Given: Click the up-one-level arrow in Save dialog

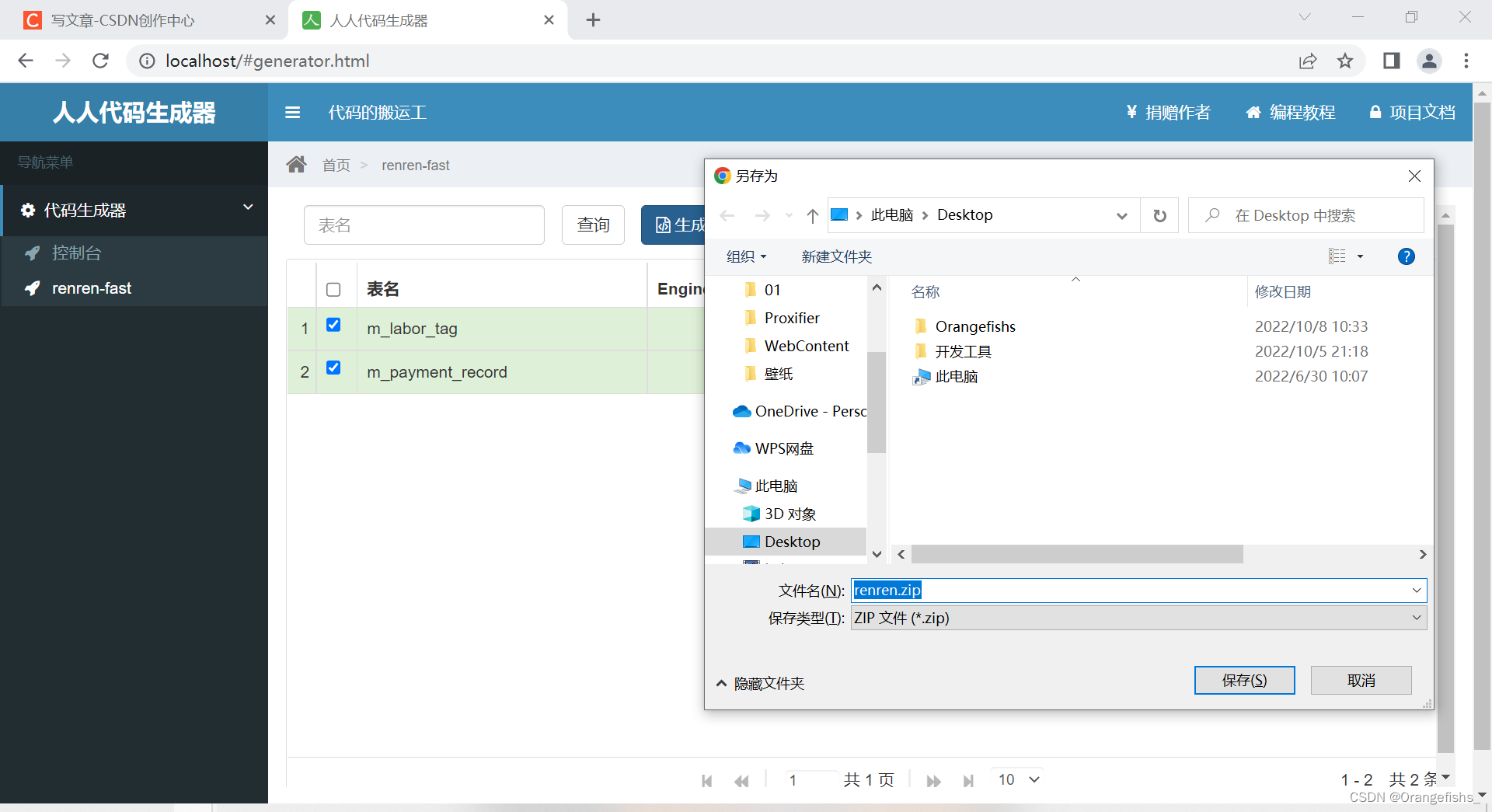Looking at the screenshot, I should (x=812, y=215).
